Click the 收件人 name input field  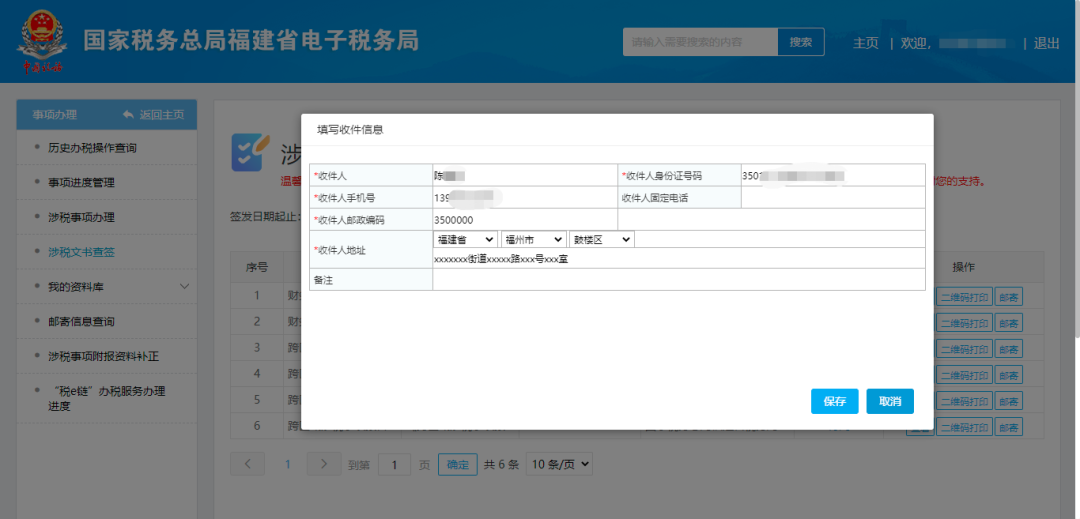tap(525, 176)
